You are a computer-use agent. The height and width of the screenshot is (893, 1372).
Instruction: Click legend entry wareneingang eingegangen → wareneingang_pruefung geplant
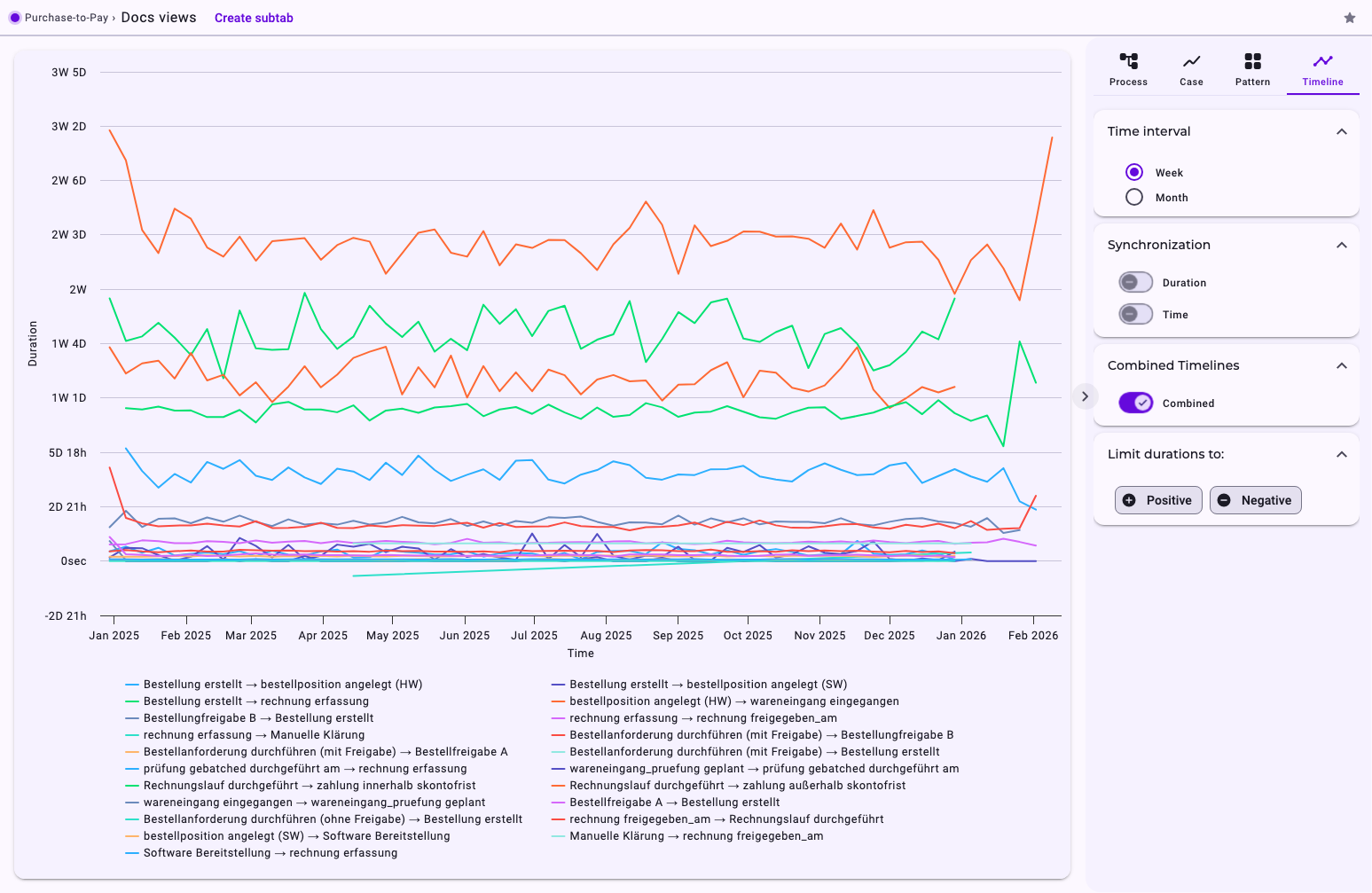pyautogui.click(x=305, y=803)
